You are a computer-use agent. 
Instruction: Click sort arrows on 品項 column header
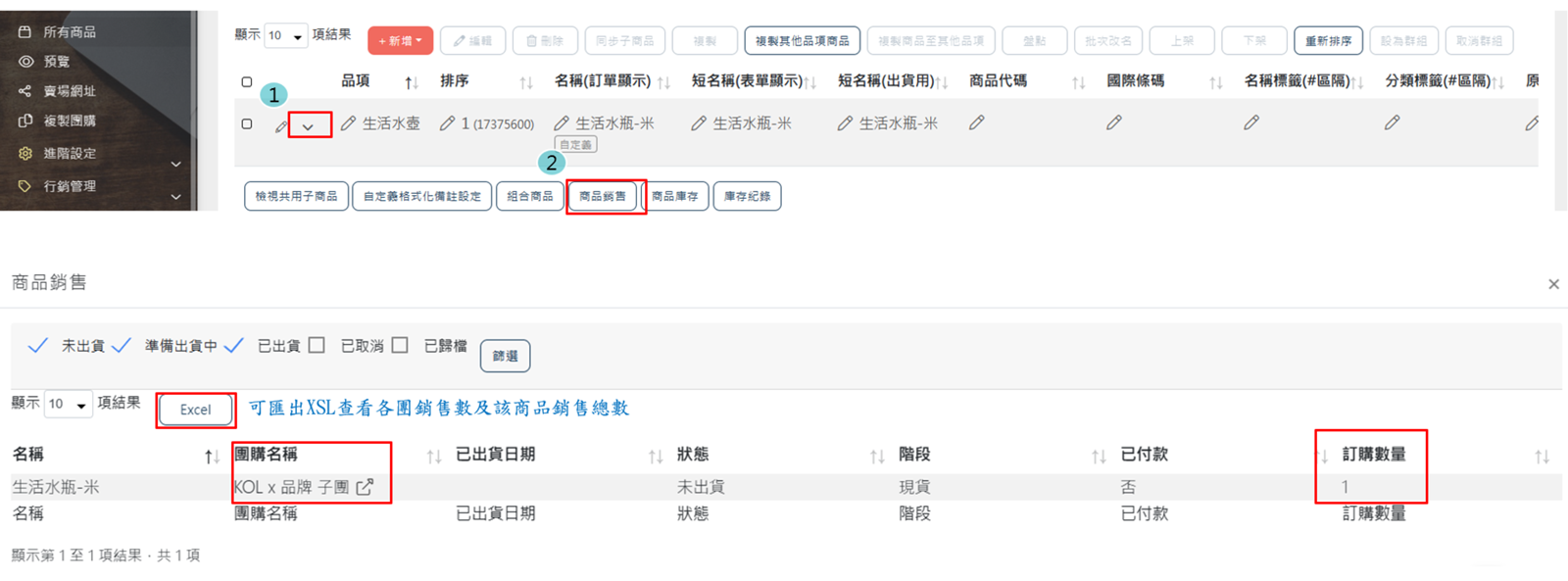point(412,82)
